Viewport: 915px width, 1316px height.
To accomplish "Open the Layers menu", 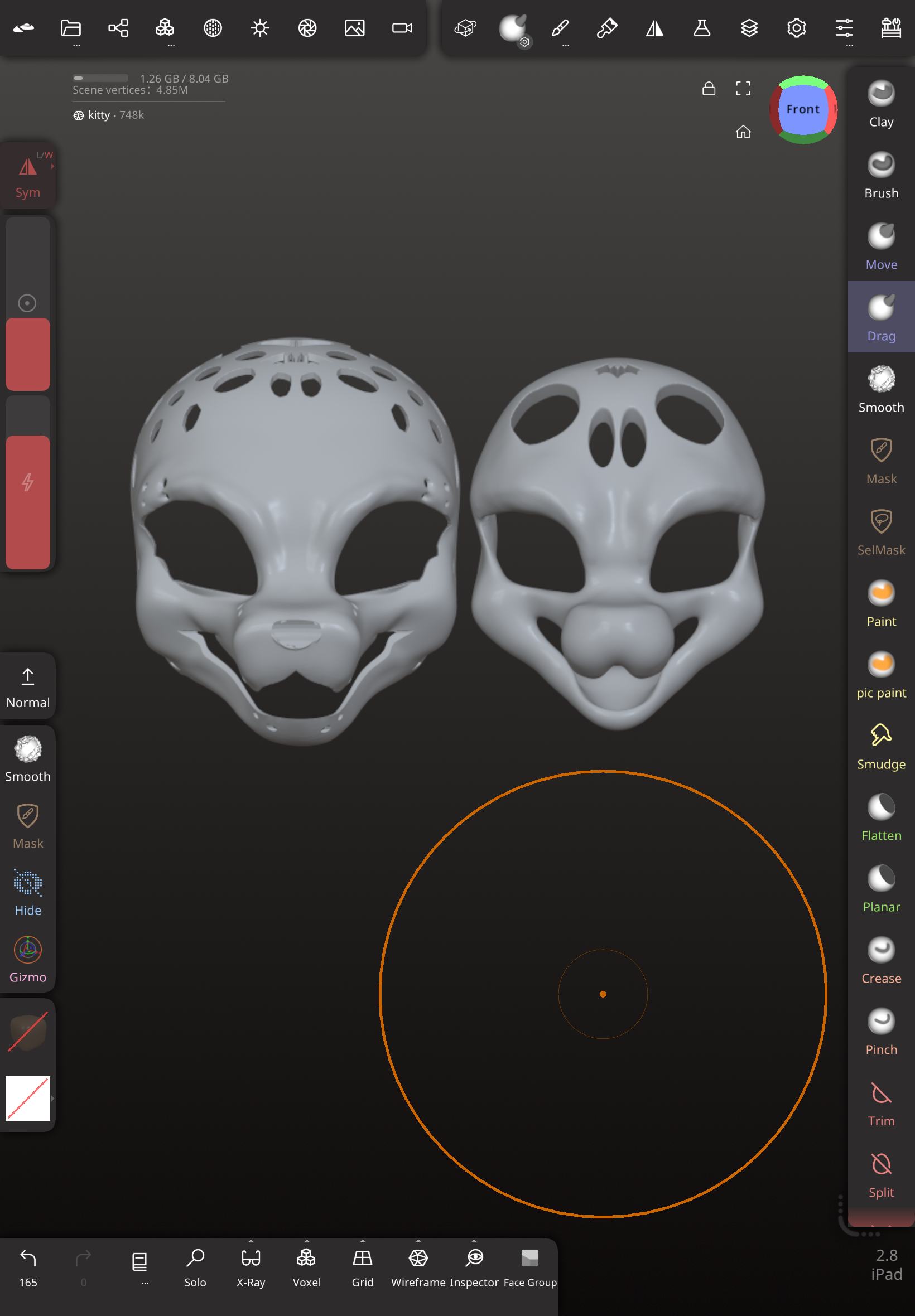I will click(749, 28).
